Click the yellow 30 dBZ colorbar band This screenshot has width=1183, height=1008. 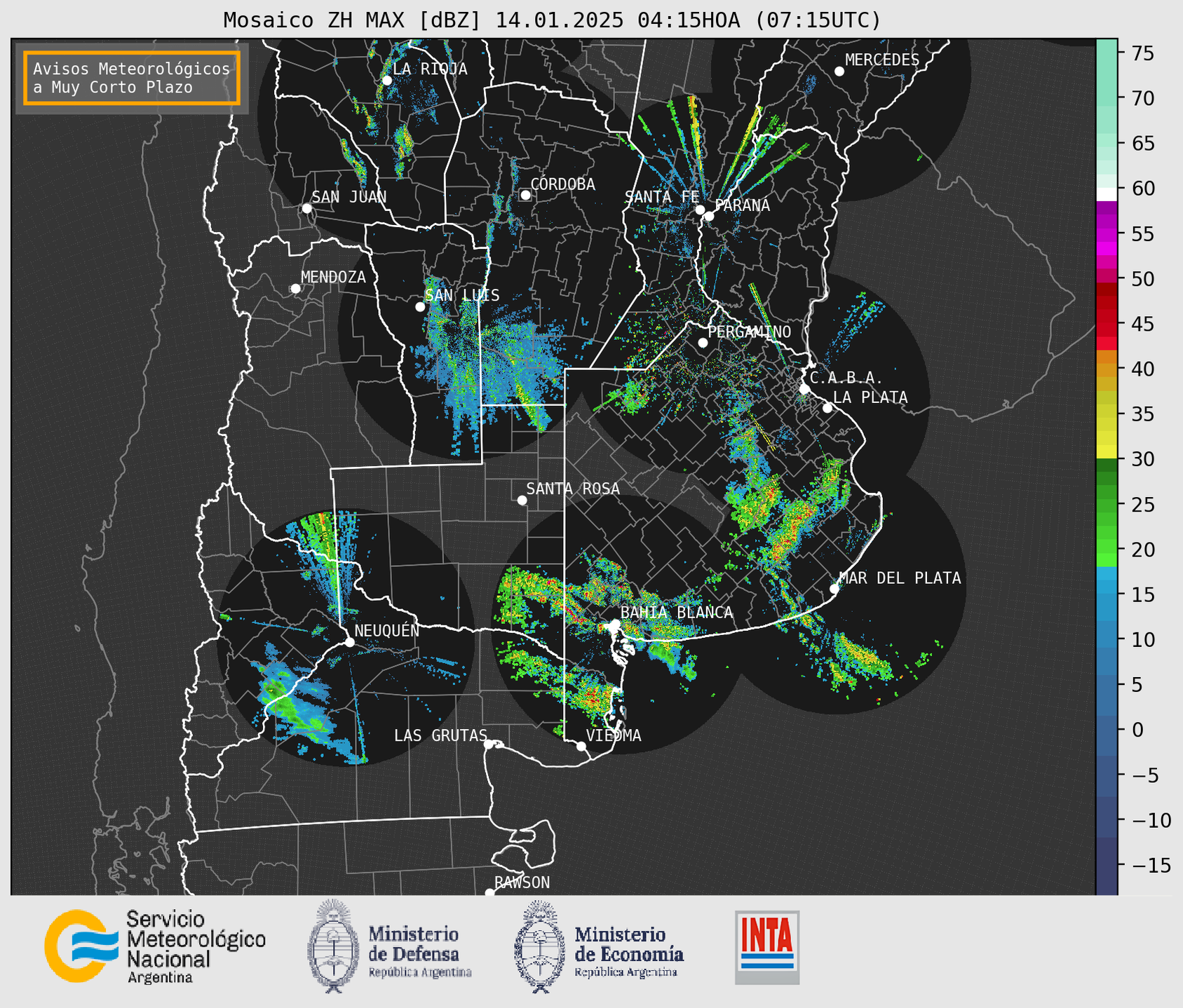tap(1107, 452)
